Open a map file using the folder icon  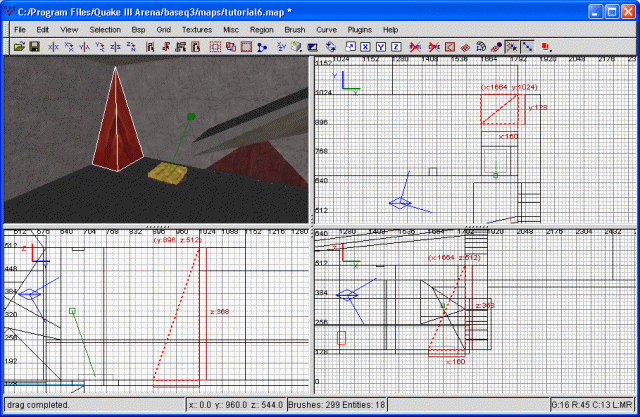19,47
